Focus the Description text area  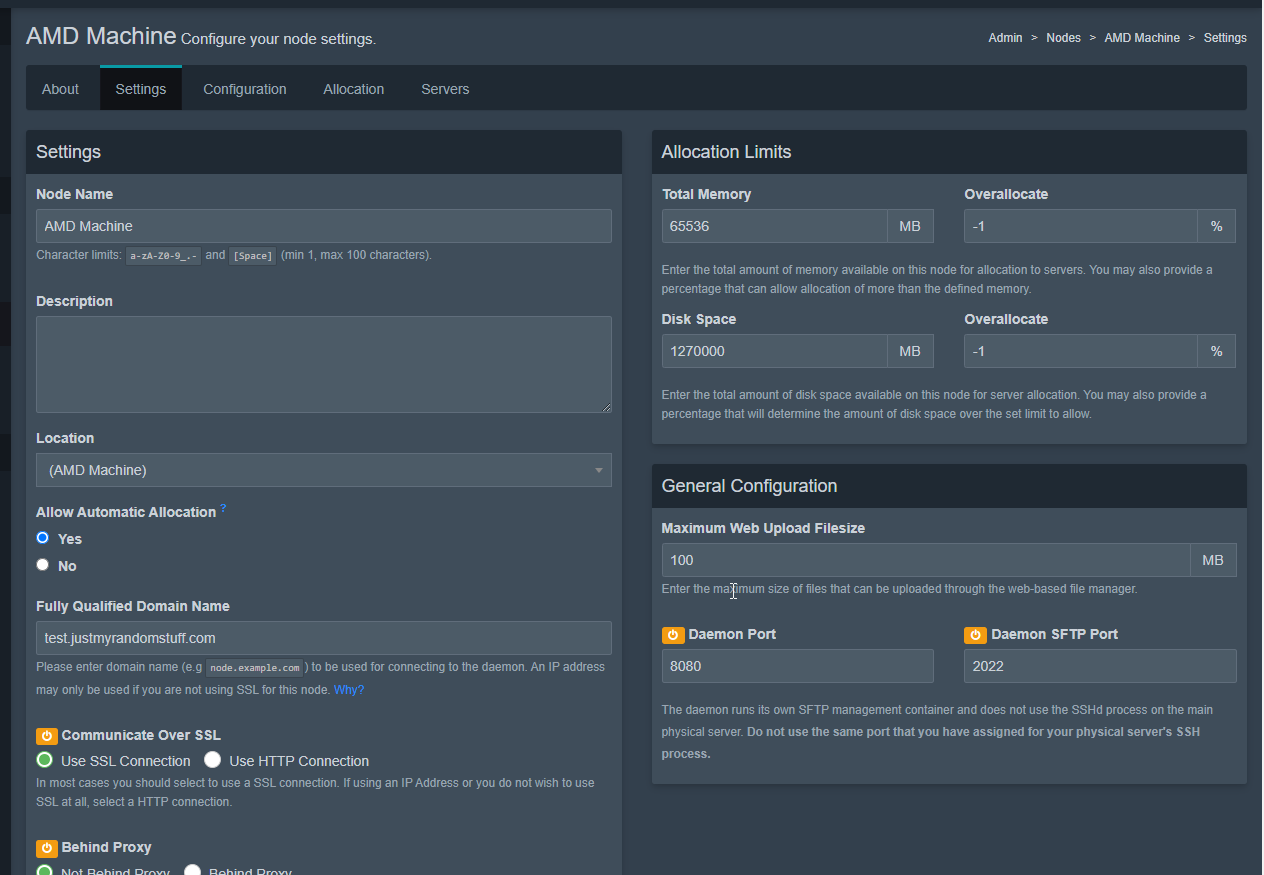tap(323, 363)
